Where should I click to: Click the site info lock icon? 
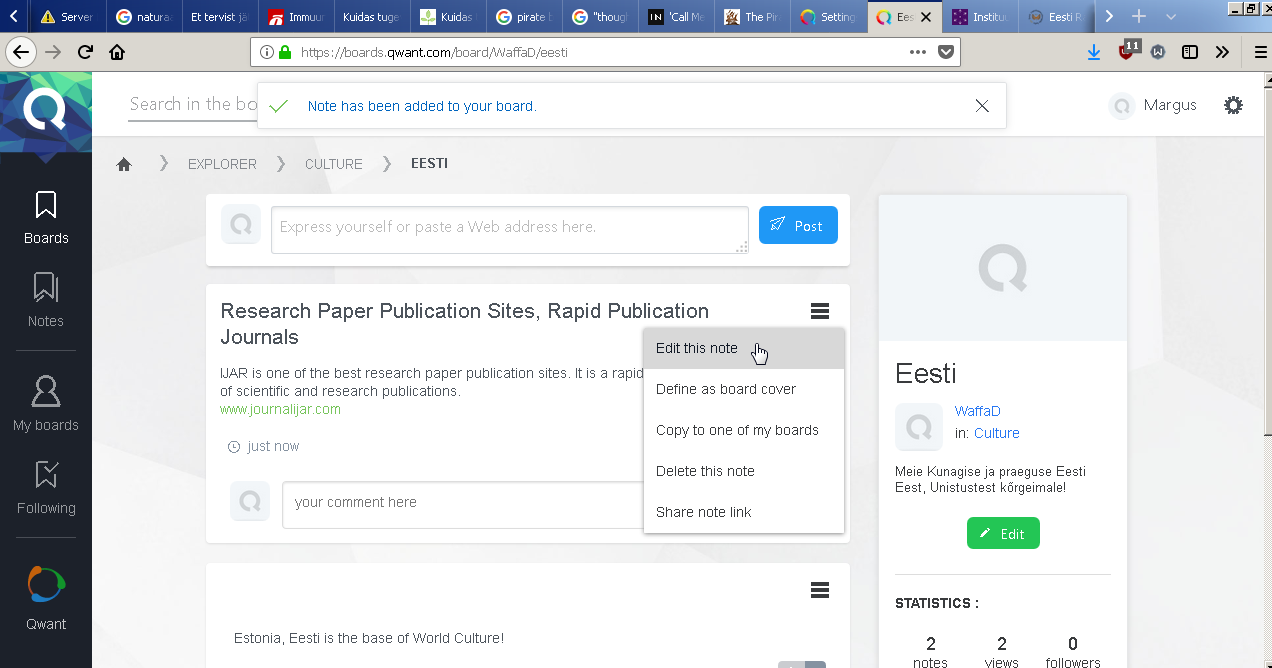pyautogui.click(x=285, y=52)
